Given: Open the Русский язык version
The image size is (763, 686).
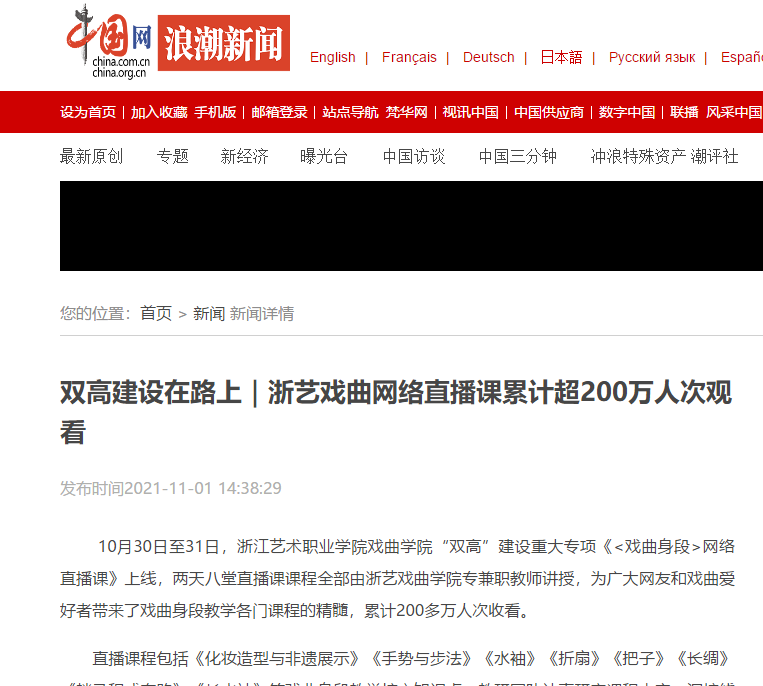Looking at the screenshot, I should [652, 57].
